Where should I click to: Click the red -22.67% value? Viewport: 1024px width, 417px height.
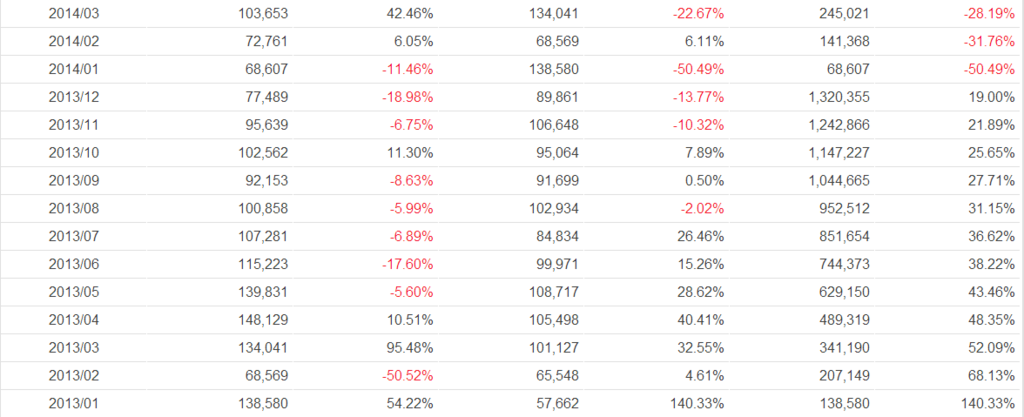(x=697, y=14)
